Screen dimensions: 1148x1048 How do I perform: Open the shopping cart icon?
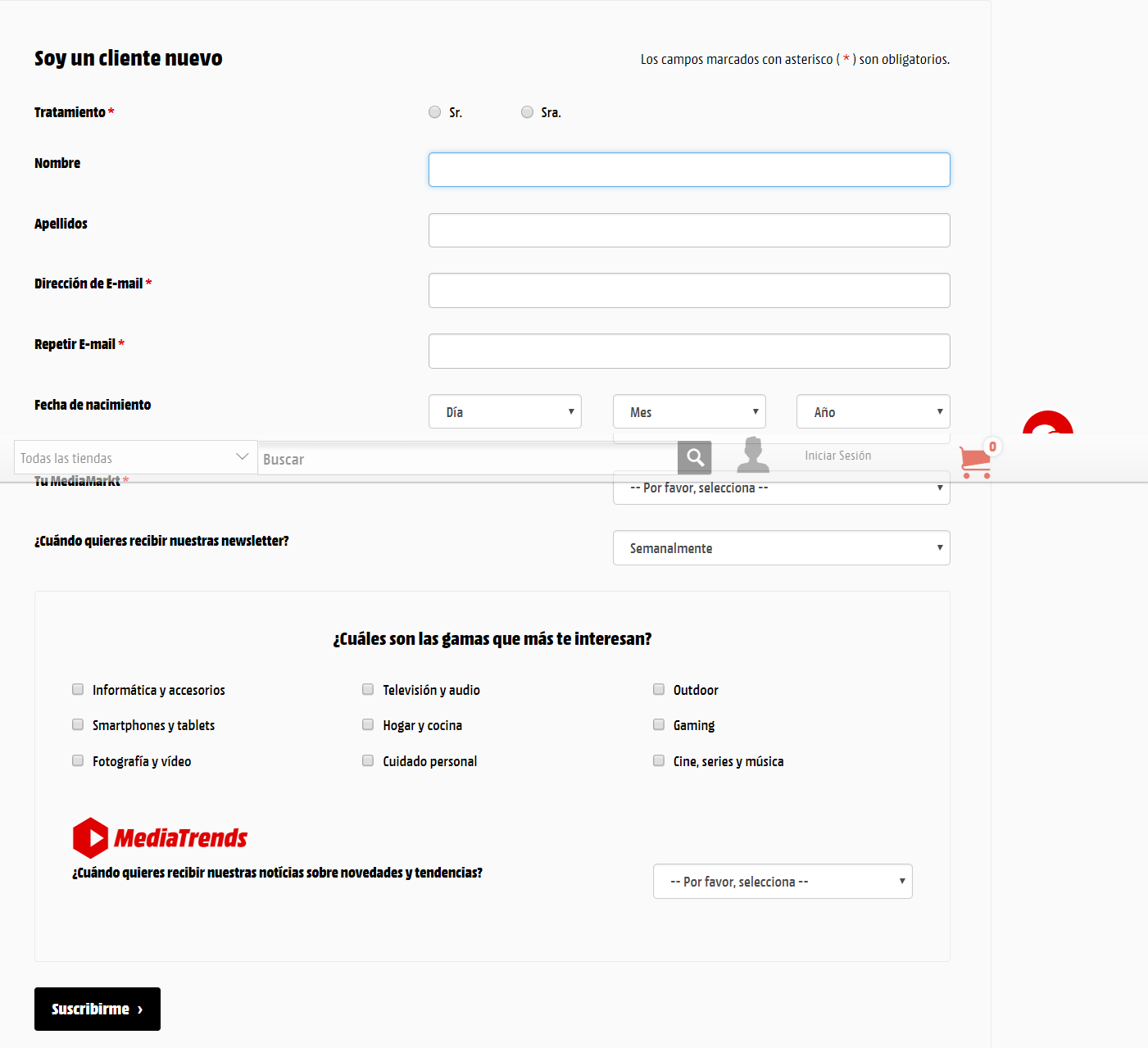pos(975,463)
